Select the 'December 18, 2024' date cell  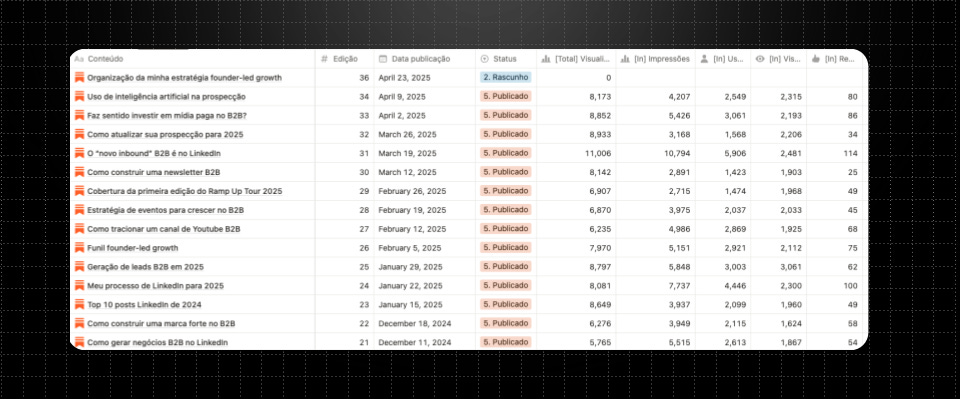[x=424, y=323]
